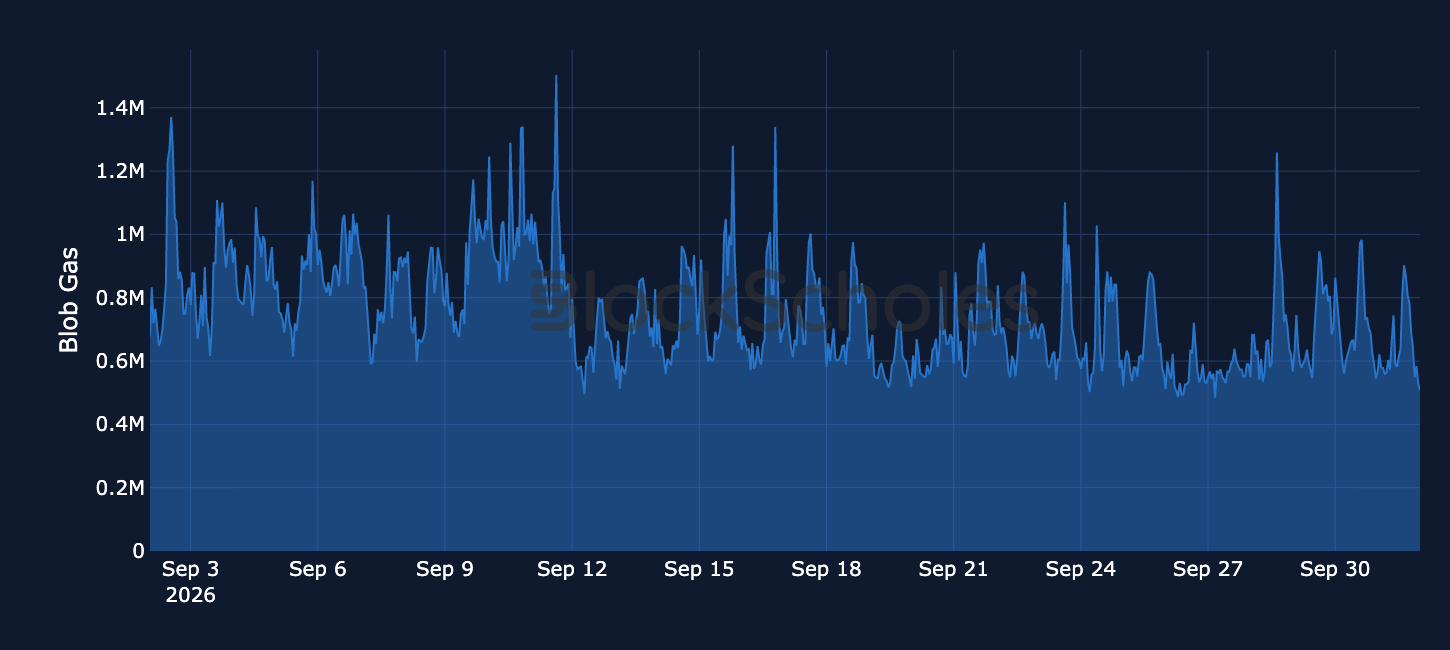Click the Sep 21 x-axis label
This screenshot has width=1450, height=650.
953,570
